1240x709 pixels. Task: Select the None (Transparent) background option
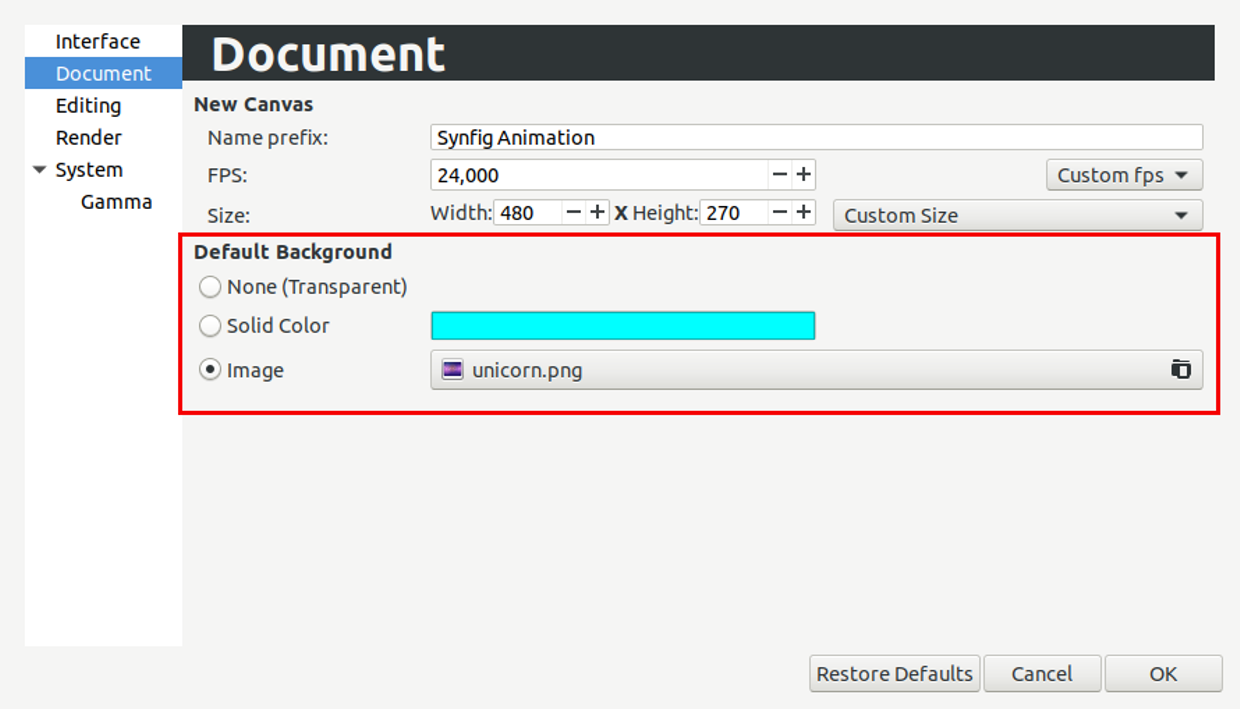click(210, 287)
